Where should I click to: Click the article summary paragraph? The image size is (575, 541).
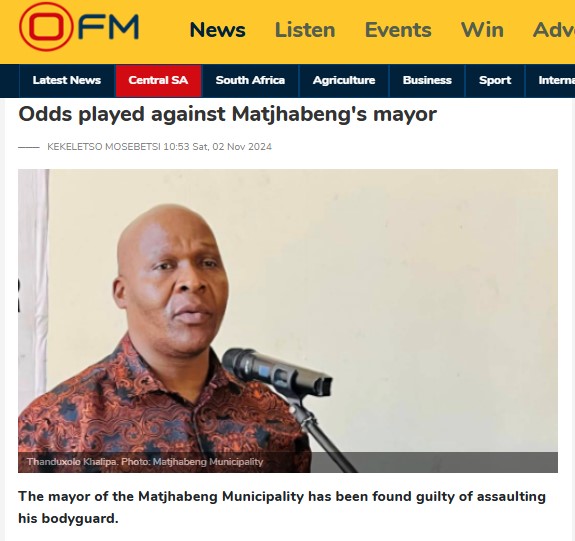[x=282, y=507]
